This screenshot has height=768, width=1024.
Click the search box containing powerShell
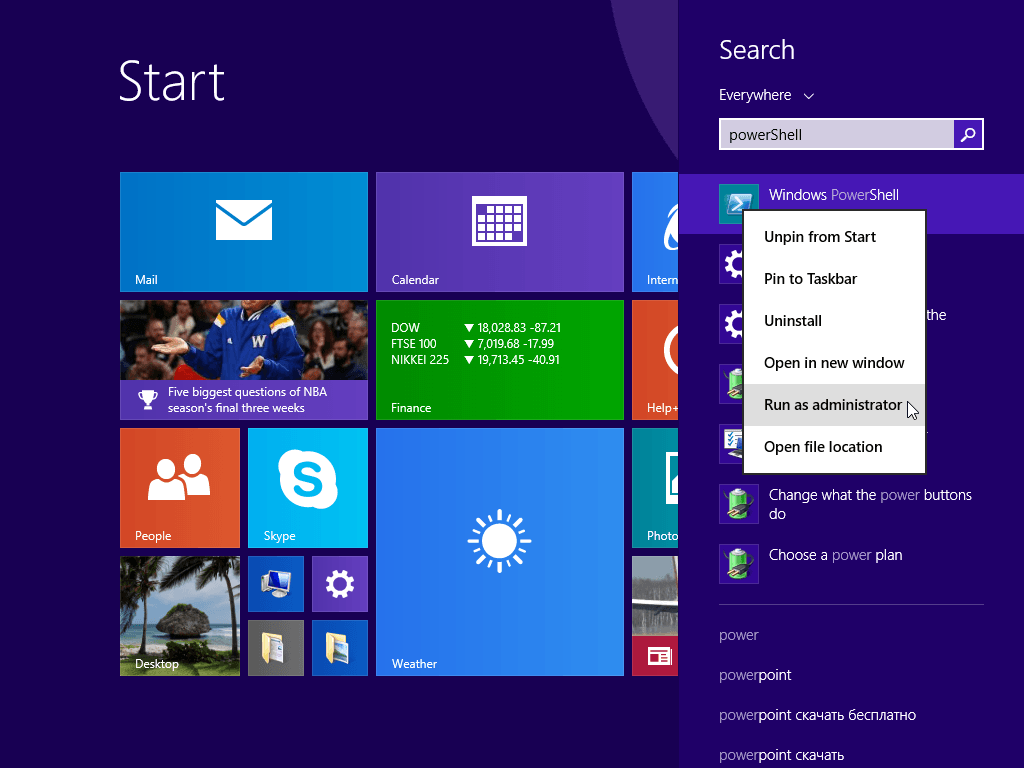(x=836, y=134)
